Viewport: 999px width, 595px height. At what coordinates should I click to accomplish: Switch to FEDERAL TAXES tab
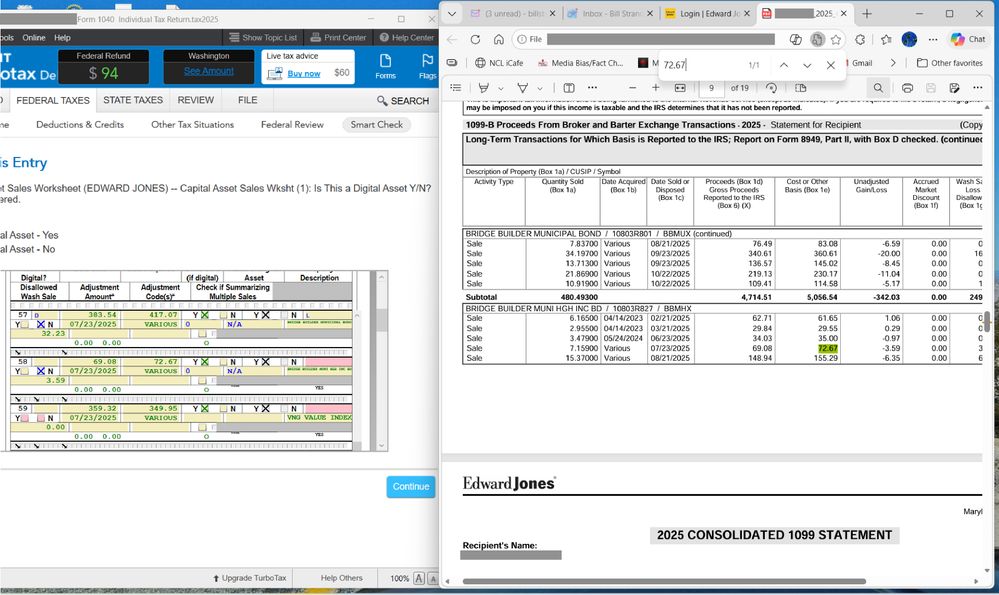(x=53, y=101)
